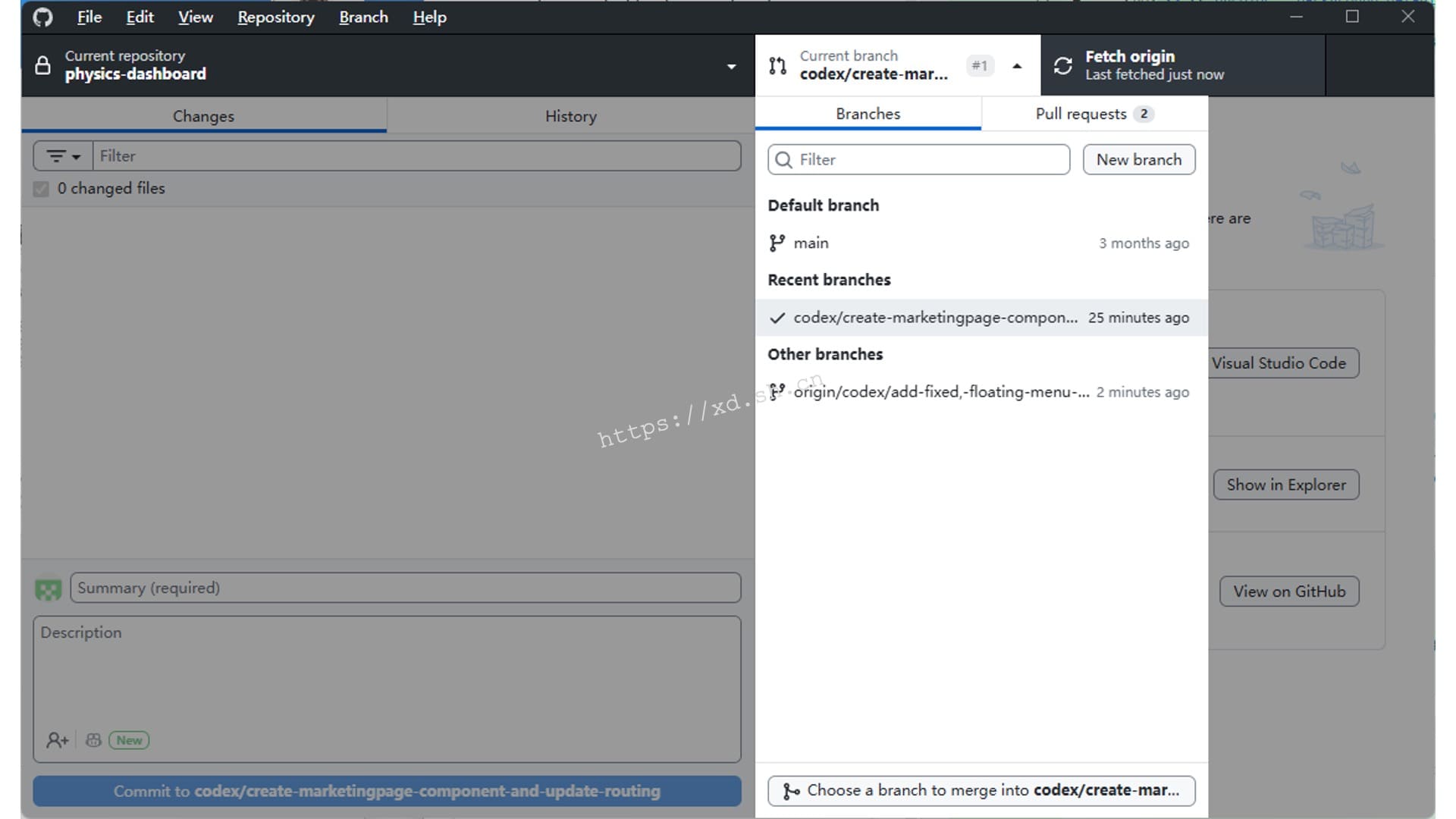Click the commit author avatar
This screenshot has height=819, width=1456.
[49, 588]
